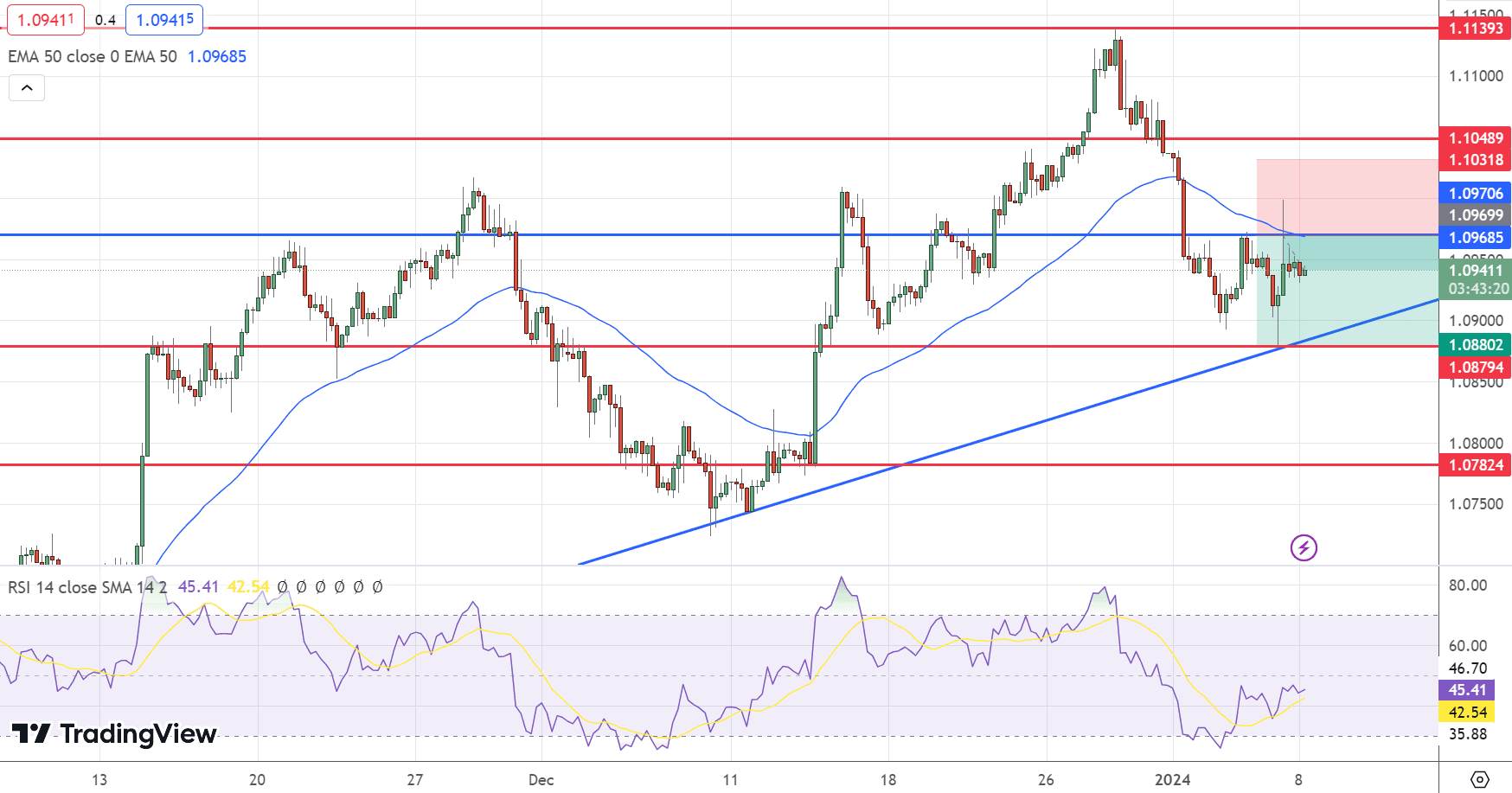Click the RSI SMA 42.54 yellow axis label
Screen dimensions: 1512x793
[1467, 713]
